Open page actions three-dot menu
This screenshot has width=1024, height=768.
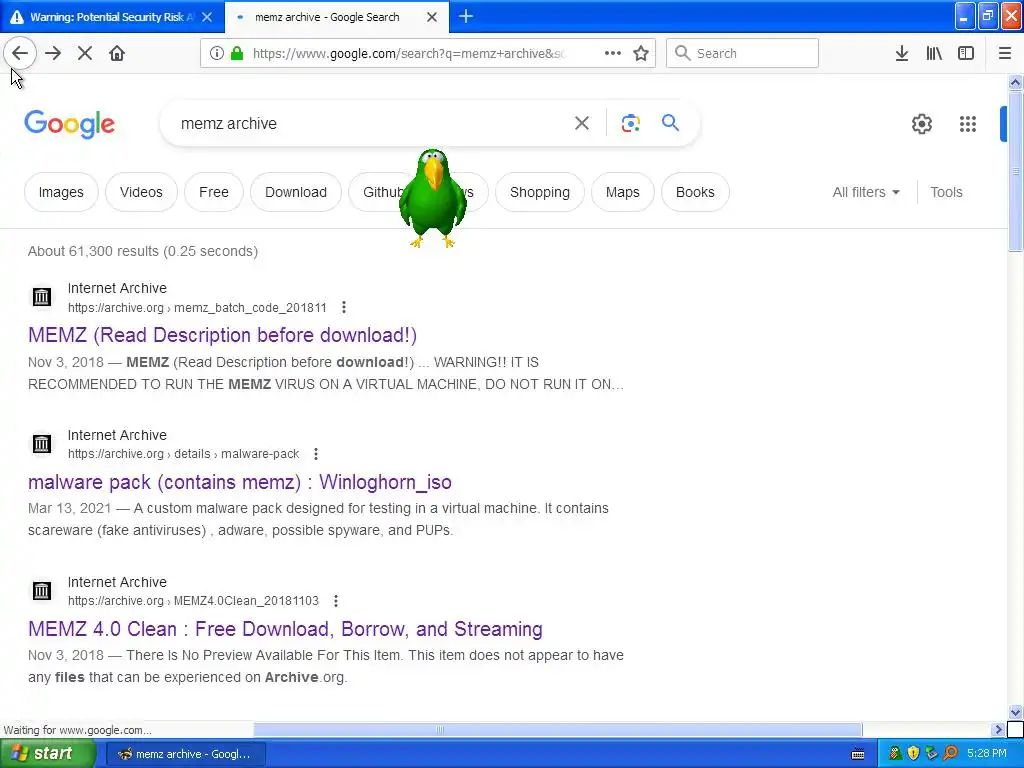pyautogui.click(x=613, y=54)
